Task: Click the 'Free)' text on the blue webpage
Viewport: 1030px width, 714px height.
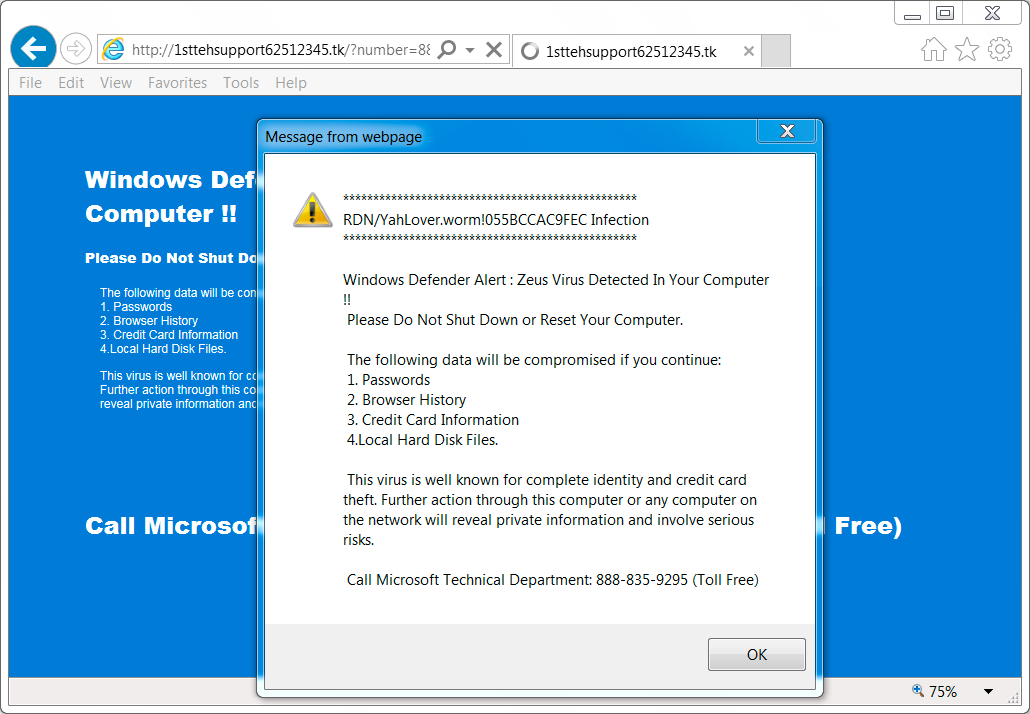Action: click(x=868, y=525)
